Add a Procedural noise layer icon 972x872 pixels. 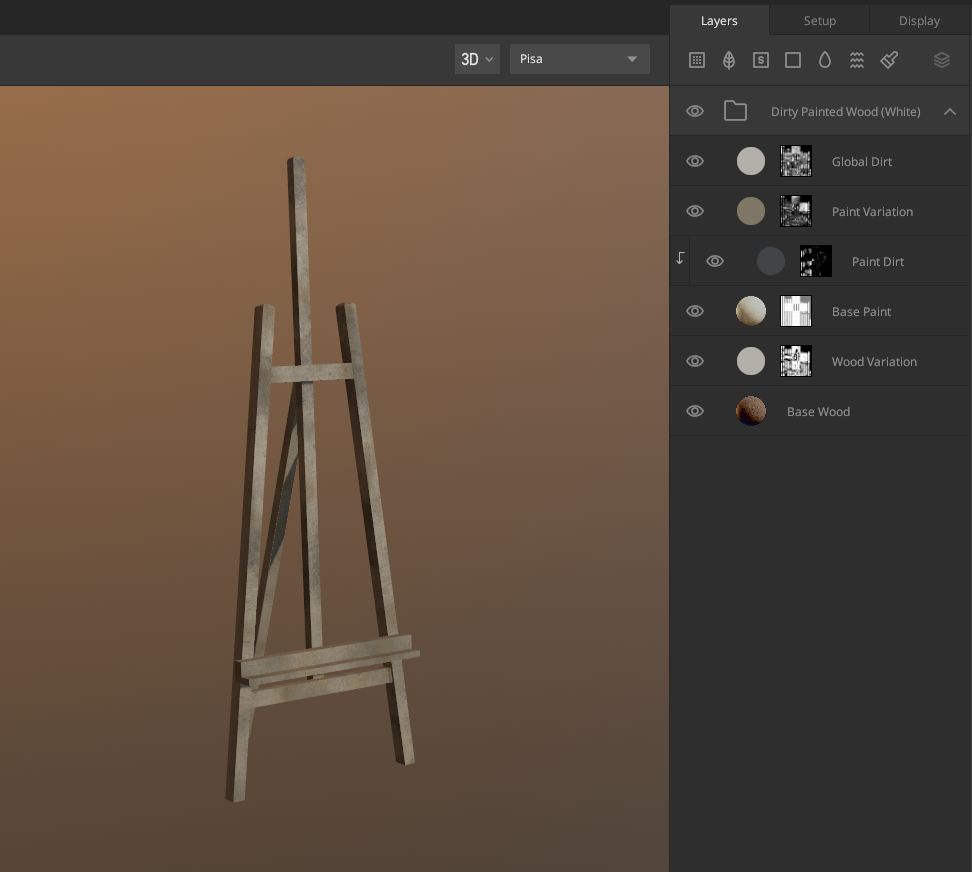pyautogui.click(x=856, y=59)
